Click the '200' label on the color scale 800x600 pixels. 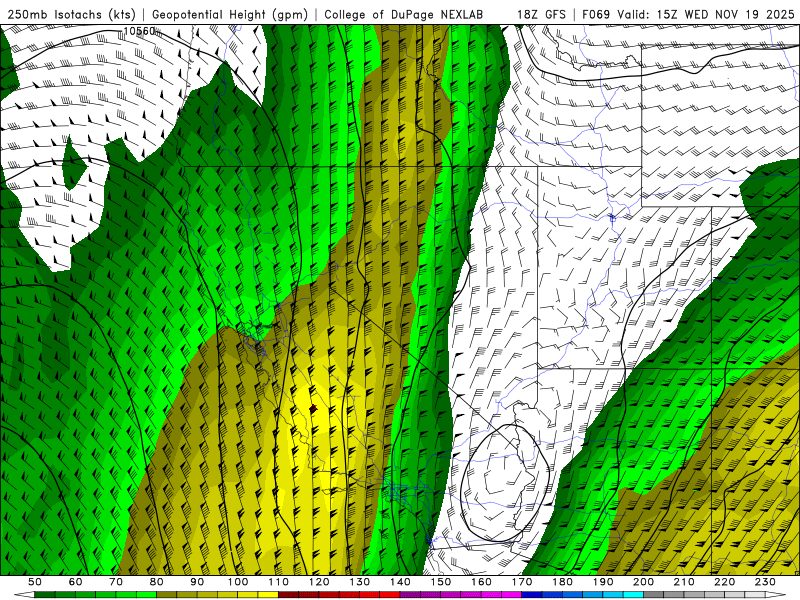point(643,582)
